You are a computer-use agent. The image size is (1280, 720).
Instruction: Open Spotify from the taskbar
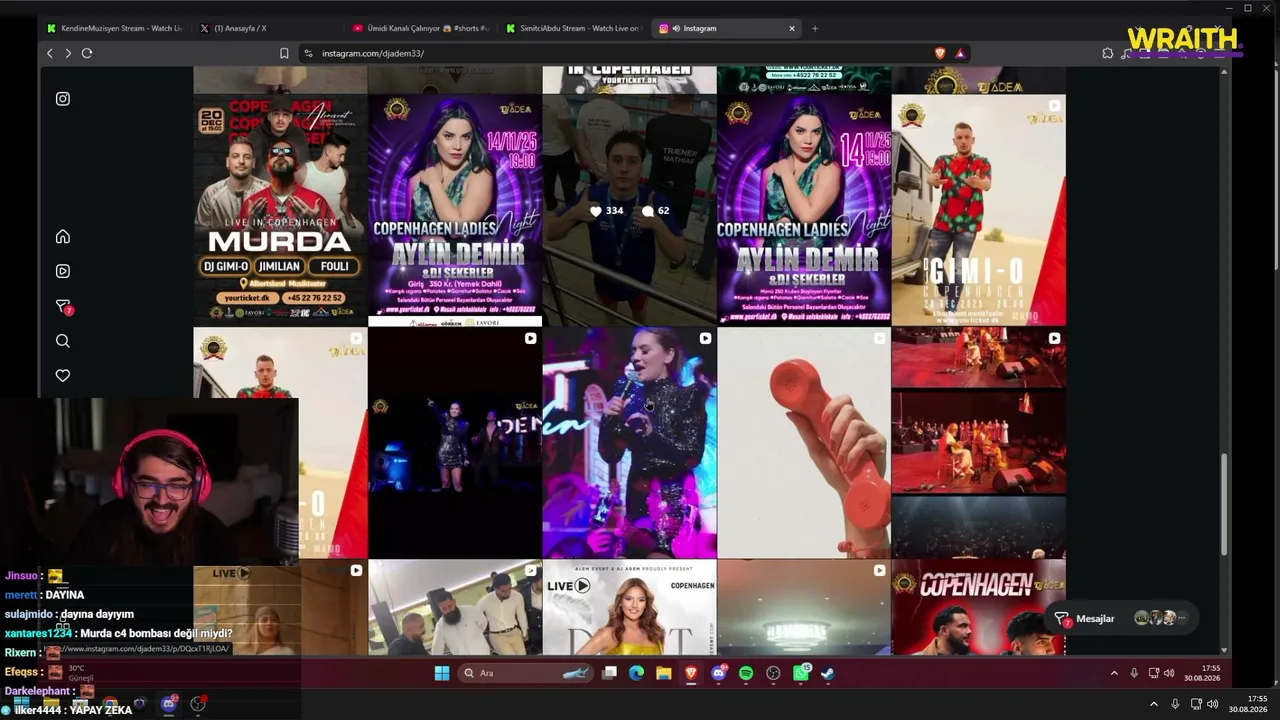[746, 673]
